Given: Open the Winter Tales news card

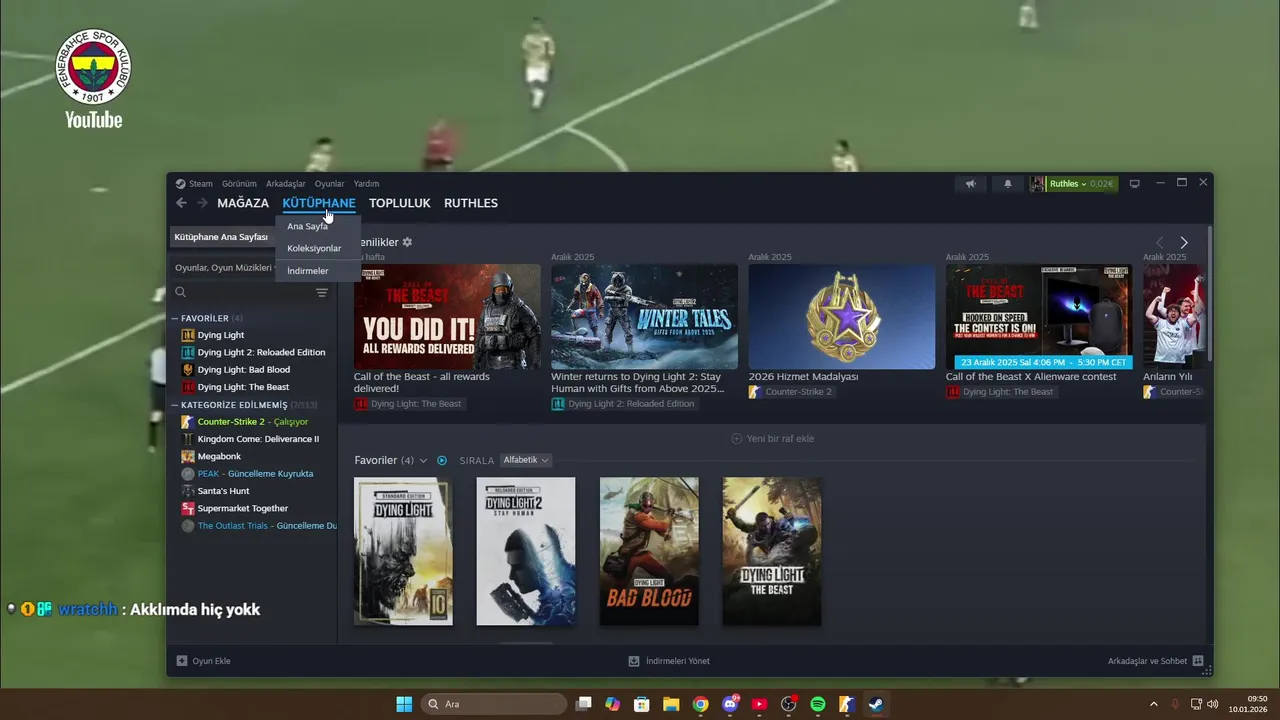Looking at the screenshot, I should [644, 317].
